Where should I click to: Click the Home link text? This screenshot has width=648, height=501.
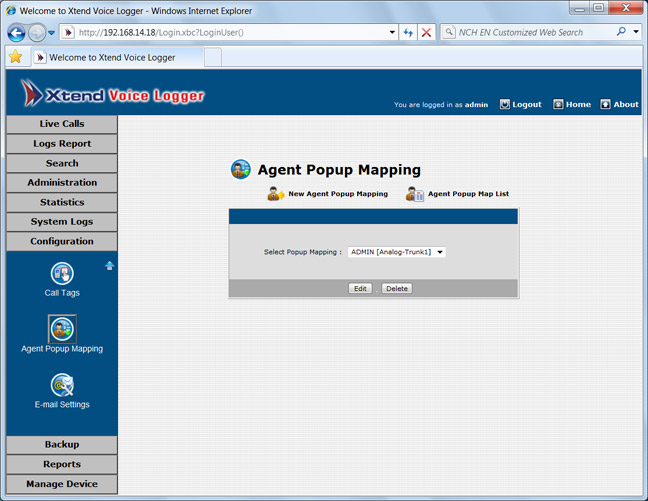(x=578, y=104)
